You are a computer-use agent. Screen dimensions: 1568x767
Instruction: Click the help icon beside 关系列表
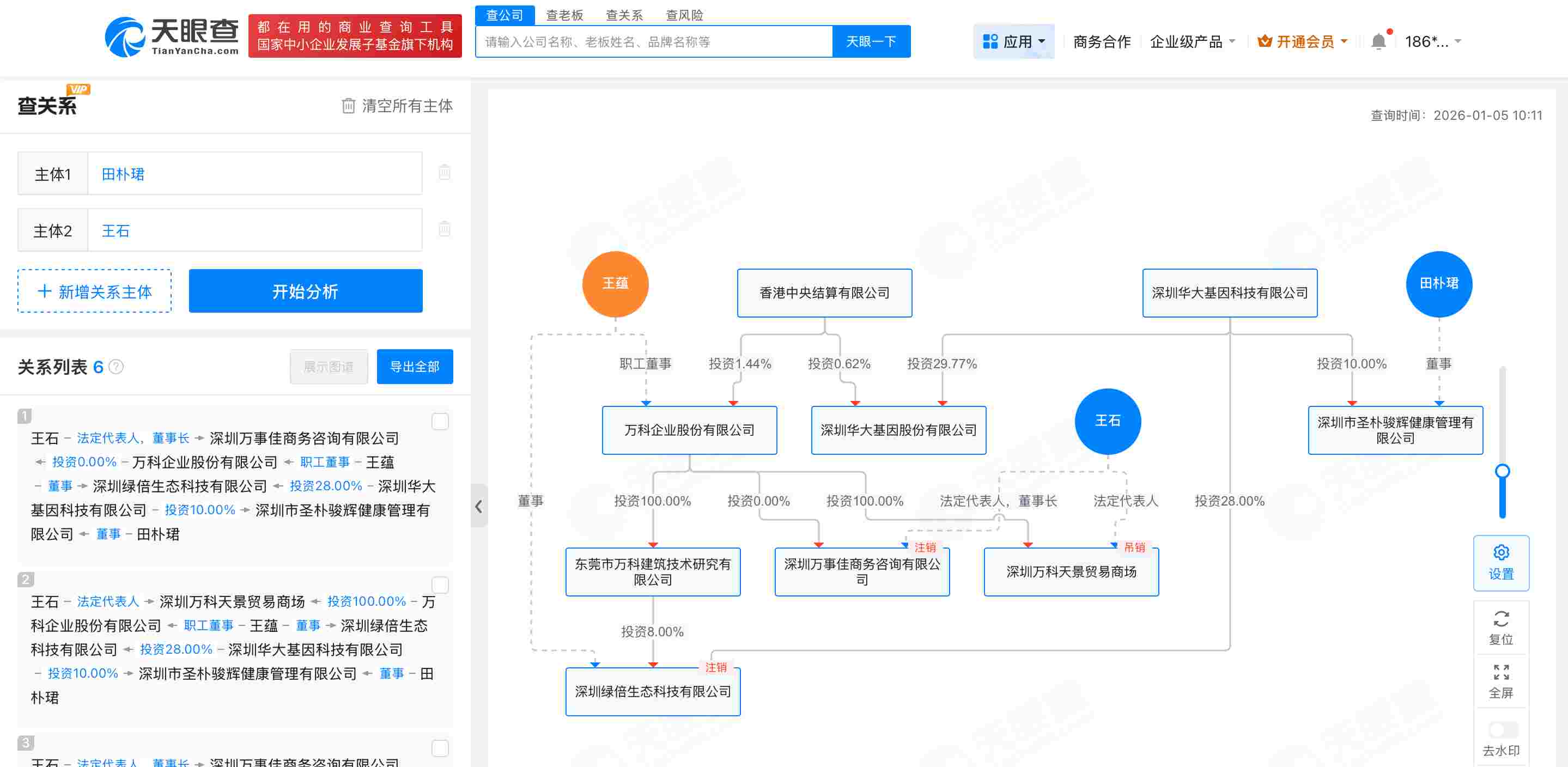pyautogui.click(x=117, y=367)
